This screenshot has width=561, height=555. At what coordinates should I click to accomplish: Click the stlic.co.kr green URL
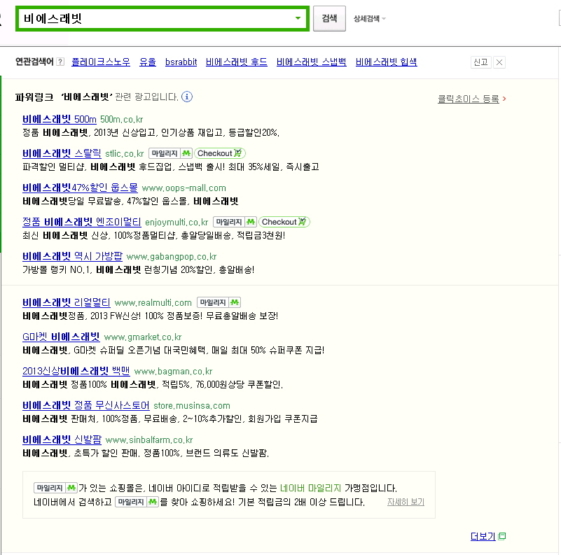pyautogui.click(x=125, y=154)
